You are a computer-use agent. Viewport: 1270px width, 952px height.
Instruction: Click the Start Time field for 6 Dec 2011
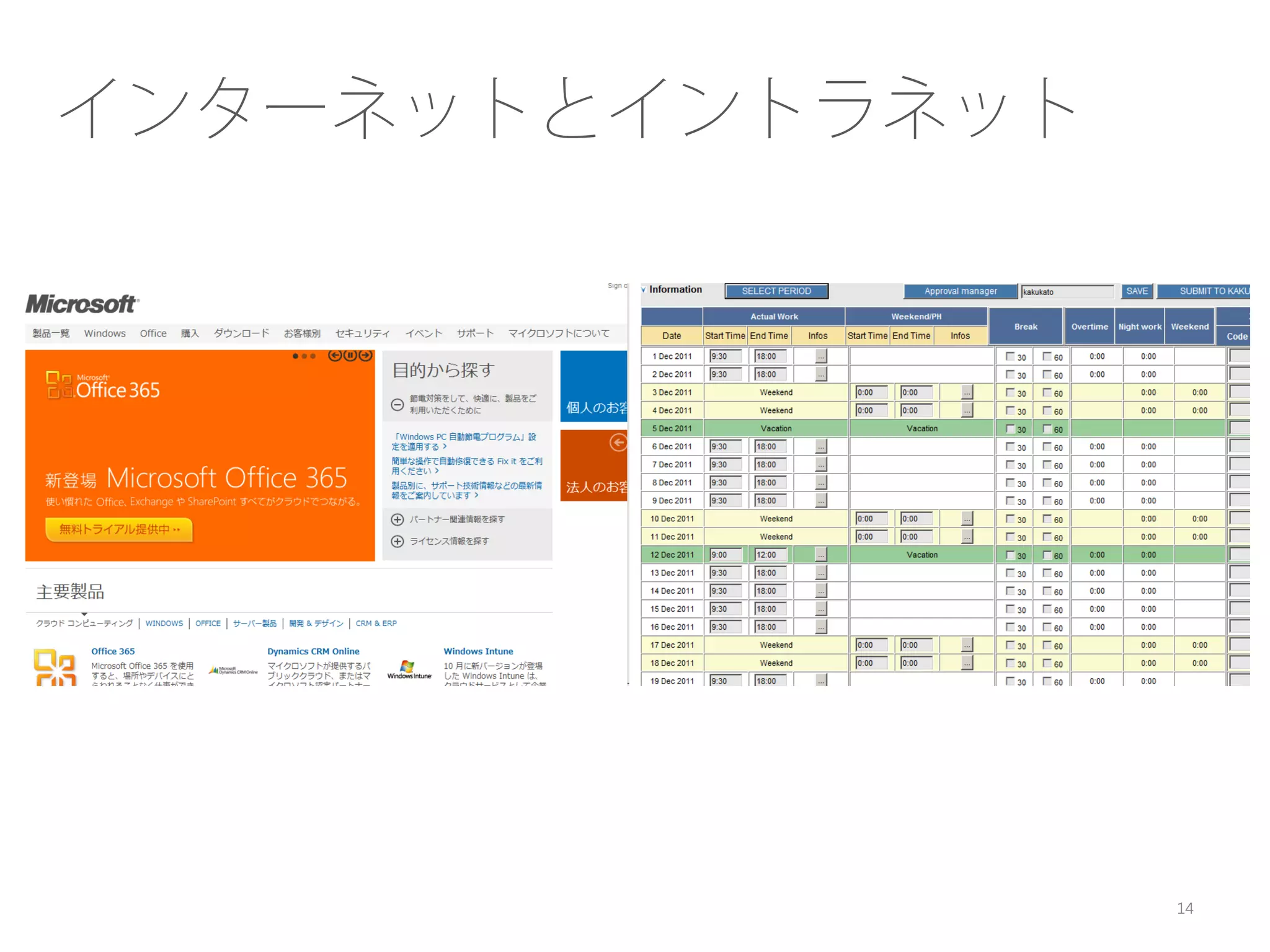724,446
